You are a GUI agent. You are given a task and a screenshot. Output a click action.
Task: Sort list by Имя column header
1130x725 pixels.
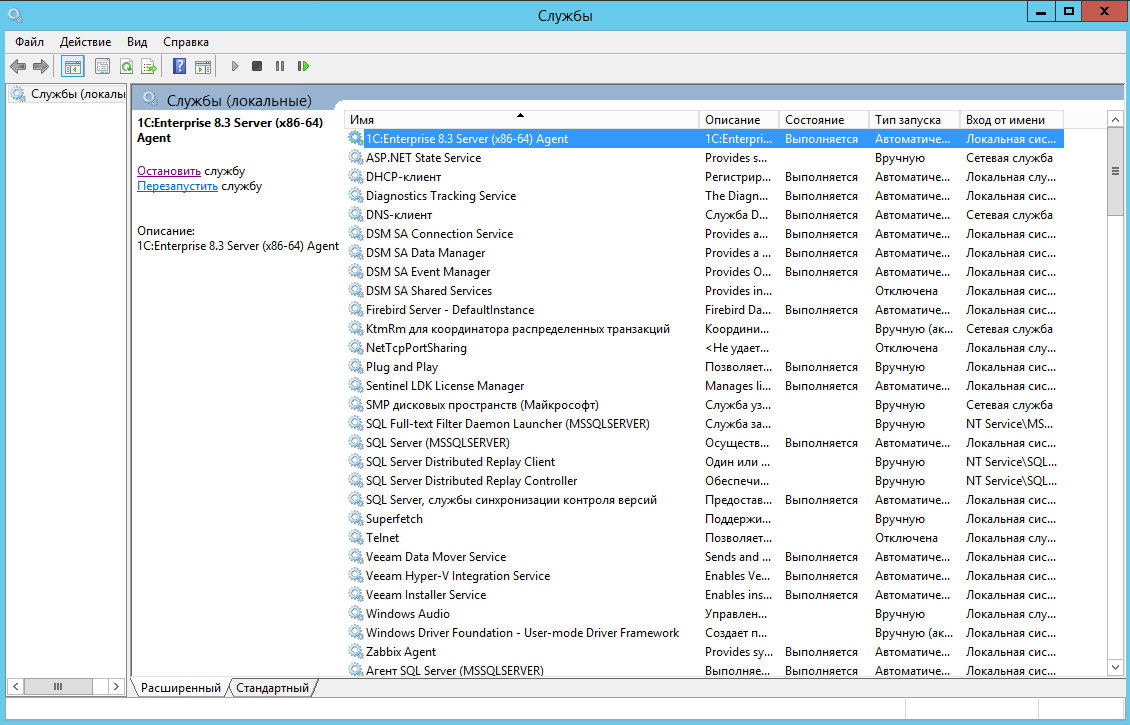tap(520, 120)
